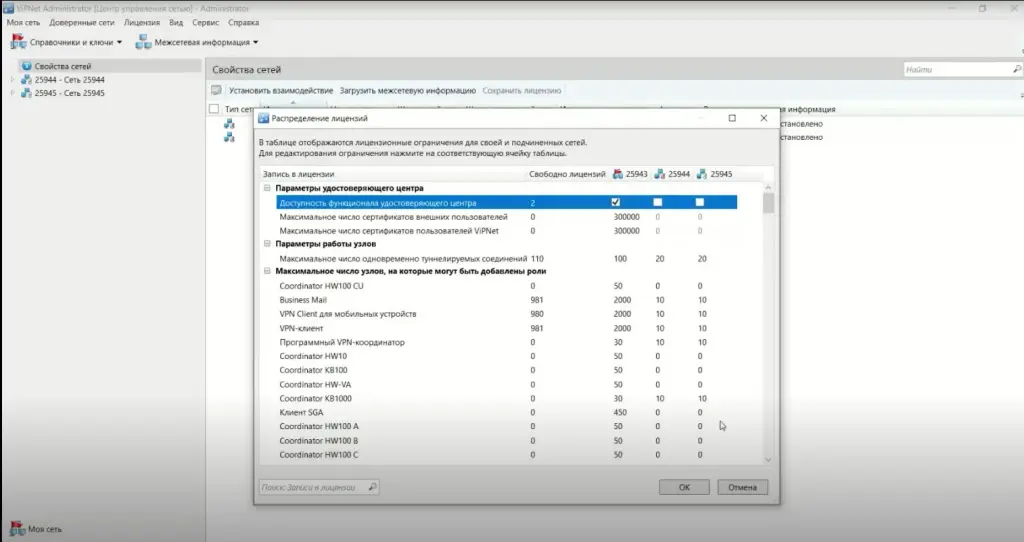Select the Coordinator HW-VA row
This screenshot has height=542, width=1024.
tap(506, 384)
